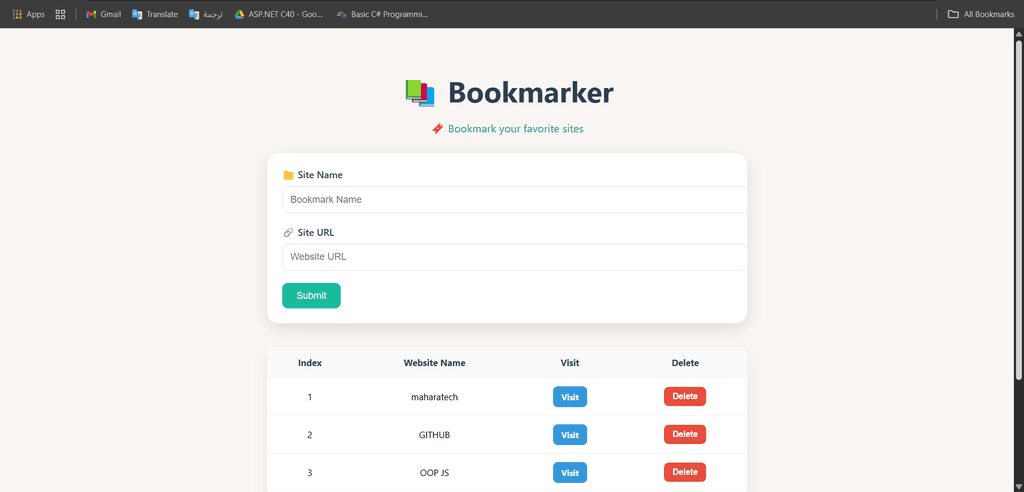1024x492 pixels.
Task: Click the Bookmarker heading
Action: pos(531,93)
